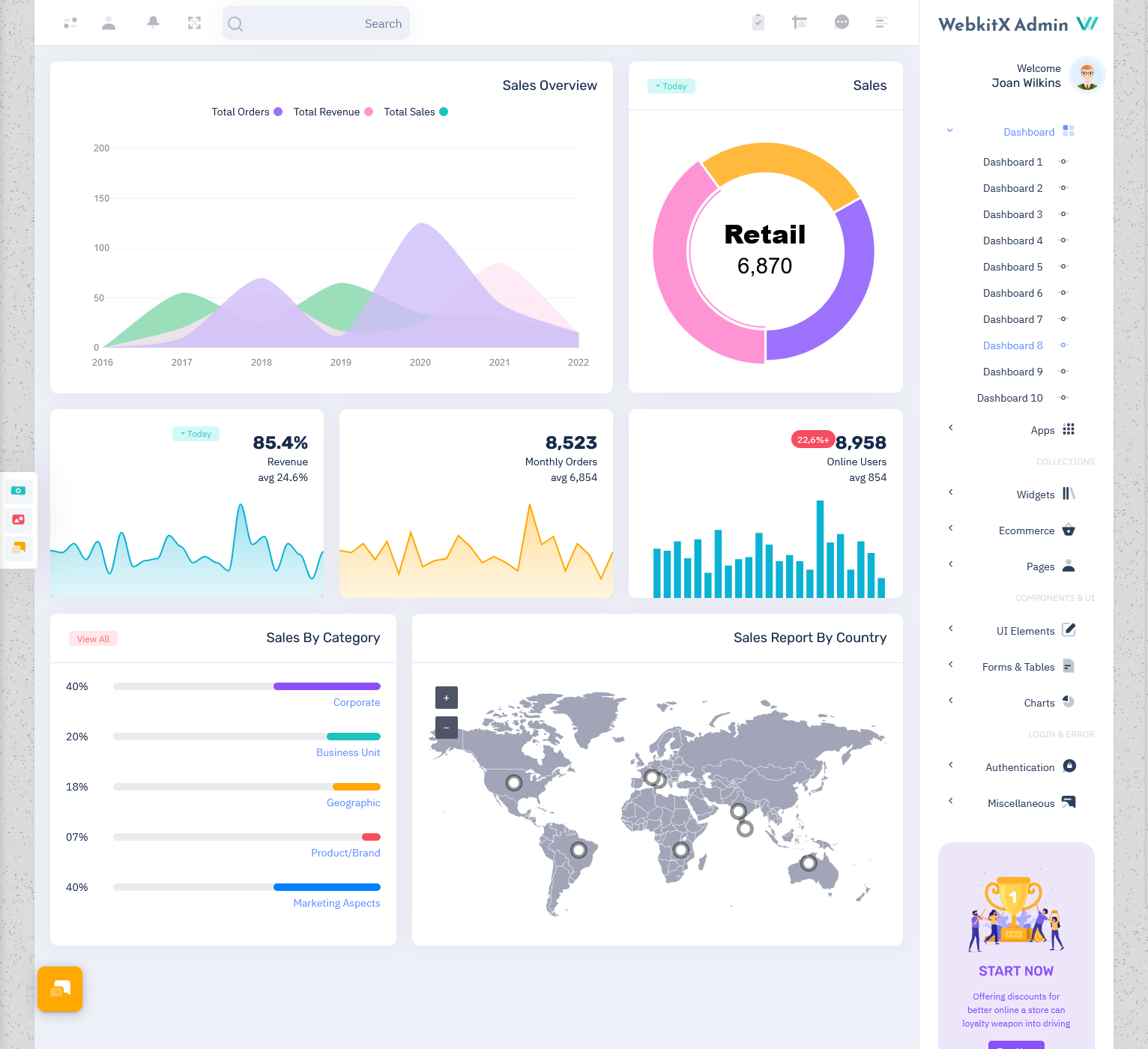The height and width of the screenshot is (1049, 1148).
Task: Click the settings sliders icon in top bar
Action: point(70,23)
